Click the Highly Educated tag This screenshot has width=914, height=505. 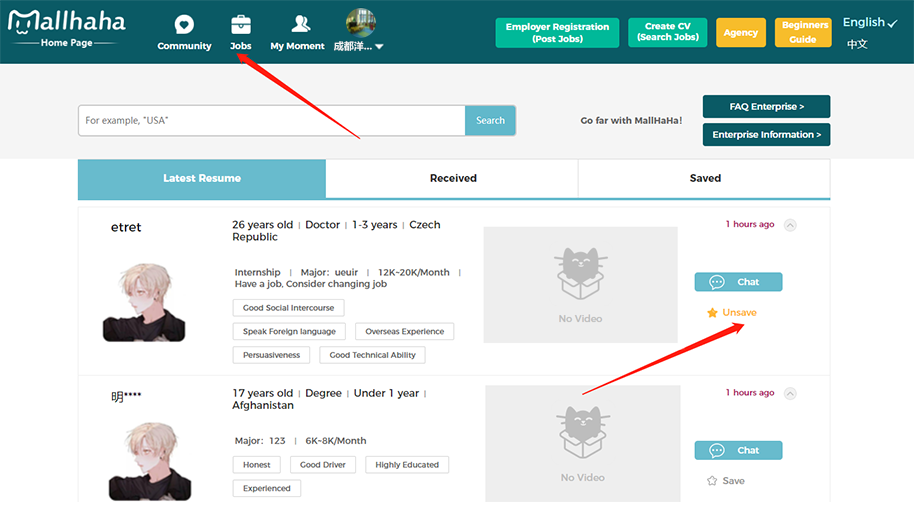click(x=407, y=465)
